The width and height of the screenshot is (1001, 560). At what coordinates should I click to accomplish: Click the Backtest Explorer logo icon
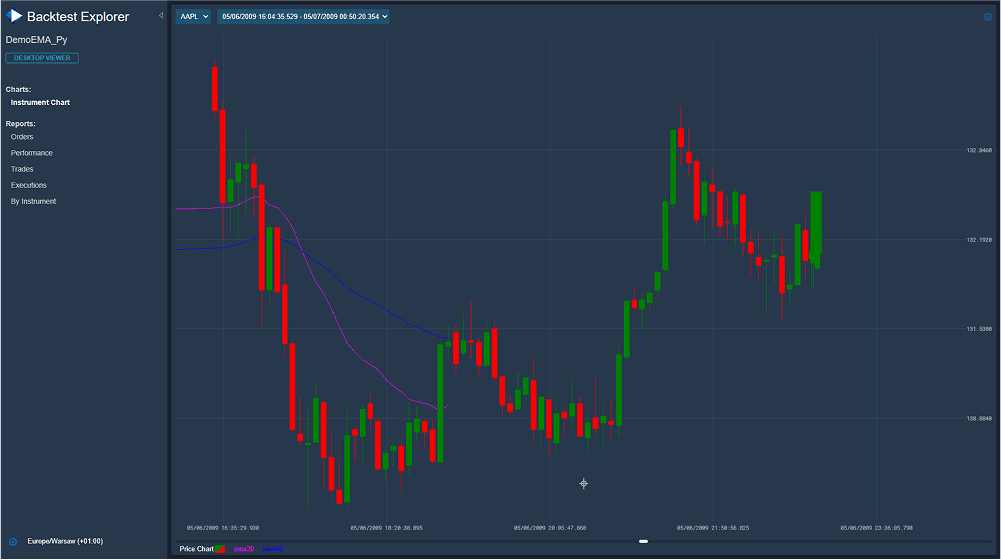[x=15, y=16]
